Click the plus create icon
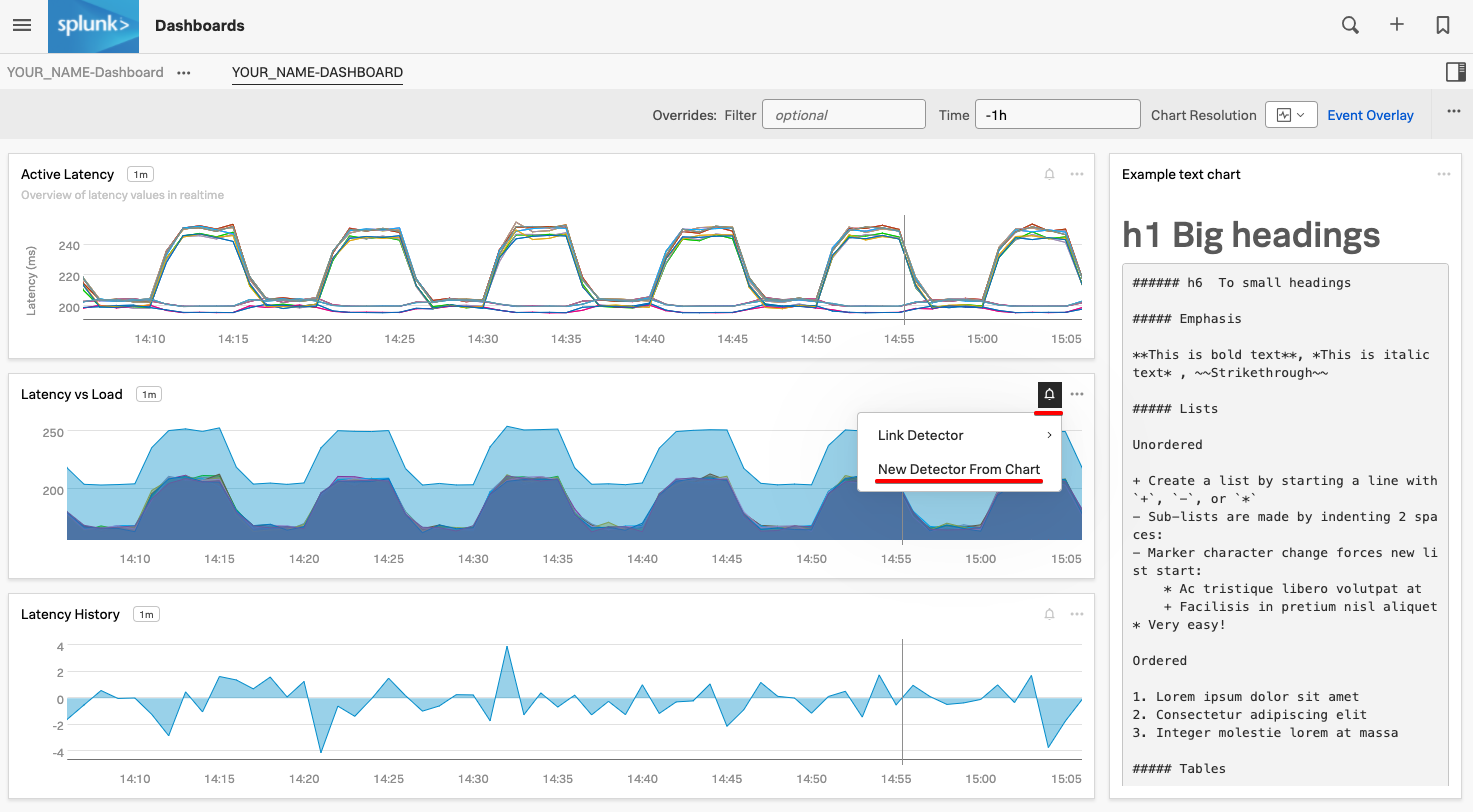1473x812 pixels. [x=1397, y=26]
